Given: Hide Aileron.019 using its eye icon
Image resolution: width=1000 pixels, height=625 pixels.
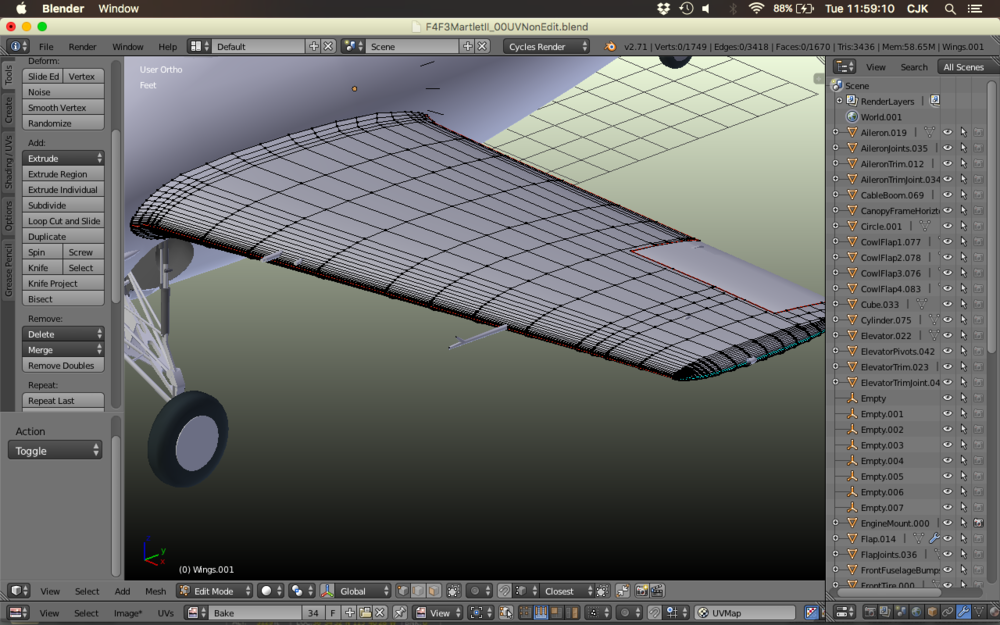Looking at the screenshot, I should [947, 133].
